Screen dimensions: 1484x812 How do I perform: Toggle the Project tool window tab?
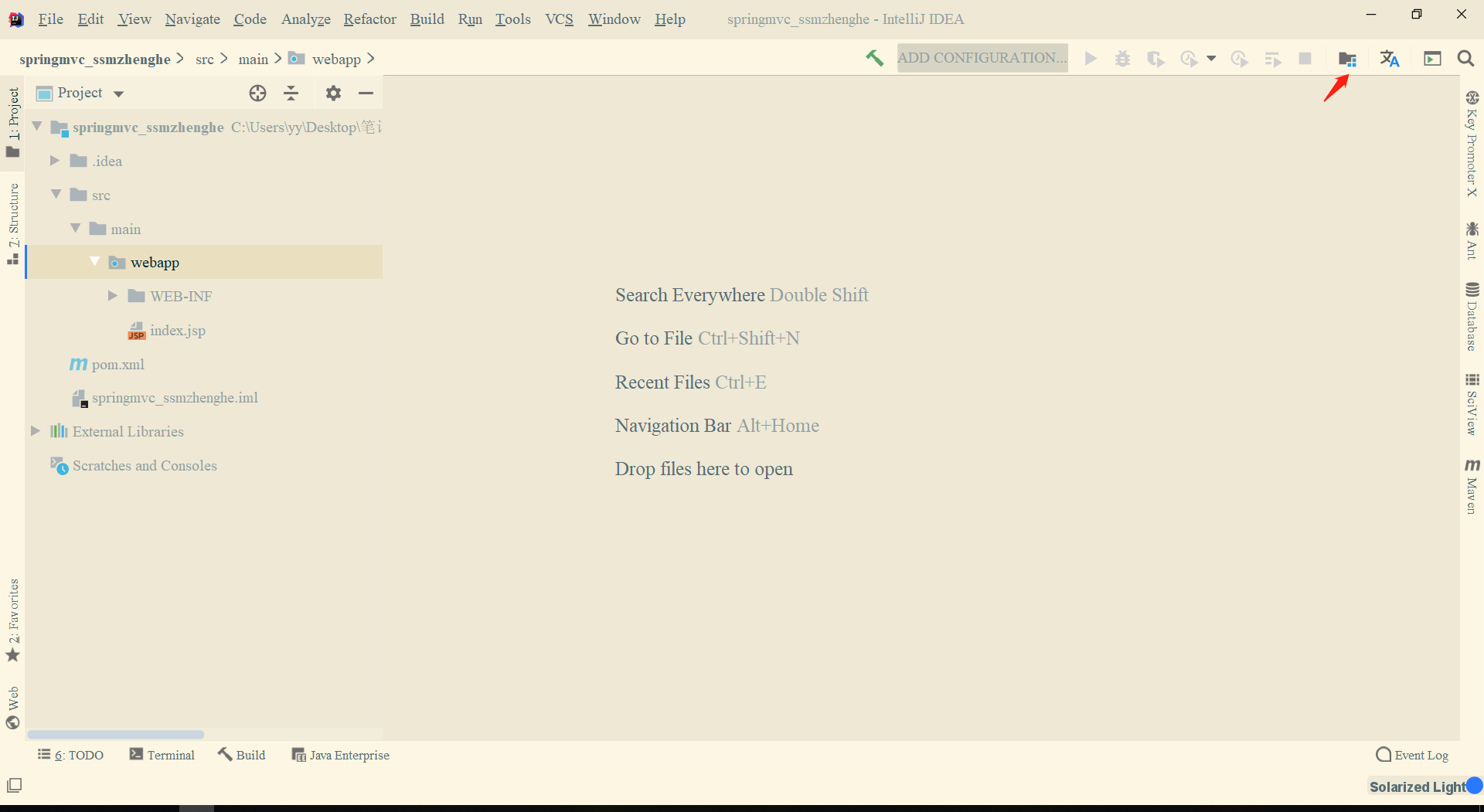click(13, 122)
